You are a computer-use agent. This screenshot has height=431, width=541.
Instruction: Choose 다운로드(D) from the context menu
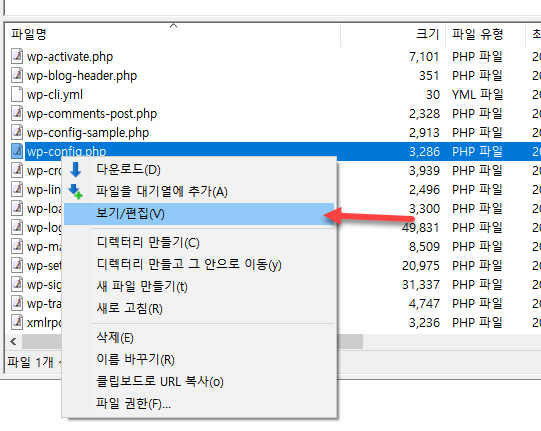click(x=199, y=170)
